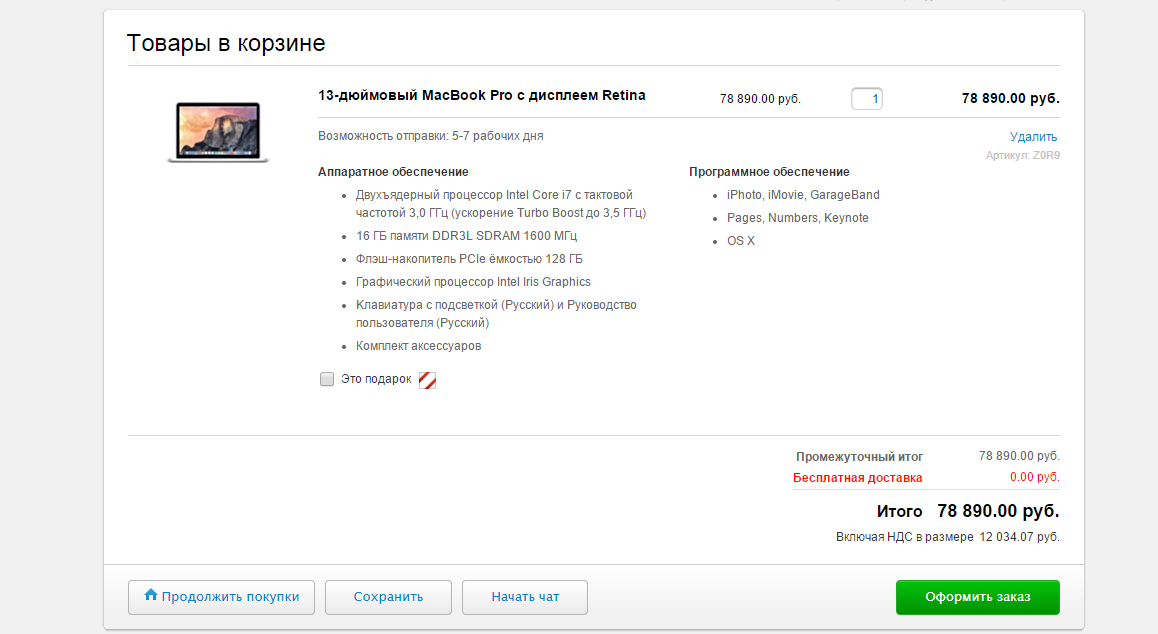Click Продолжить покупки button
The height and width of the screenshot is (634, 1158).
222,597
